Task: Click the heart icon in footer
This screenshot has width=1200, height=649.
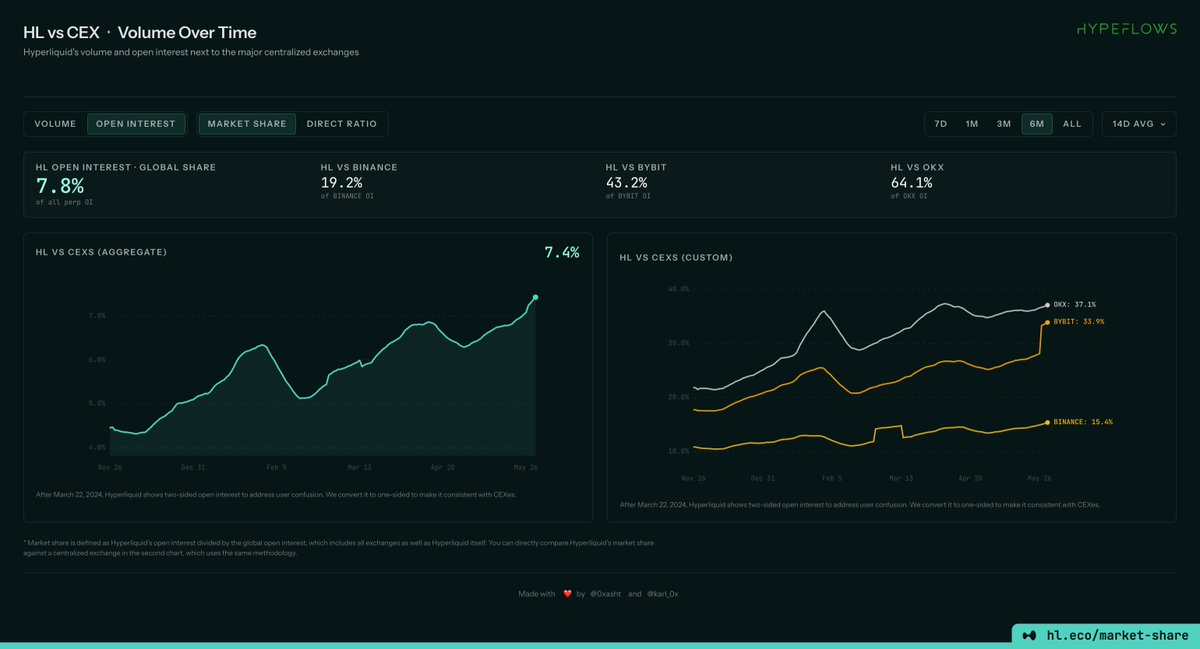Action: [567, 593]
